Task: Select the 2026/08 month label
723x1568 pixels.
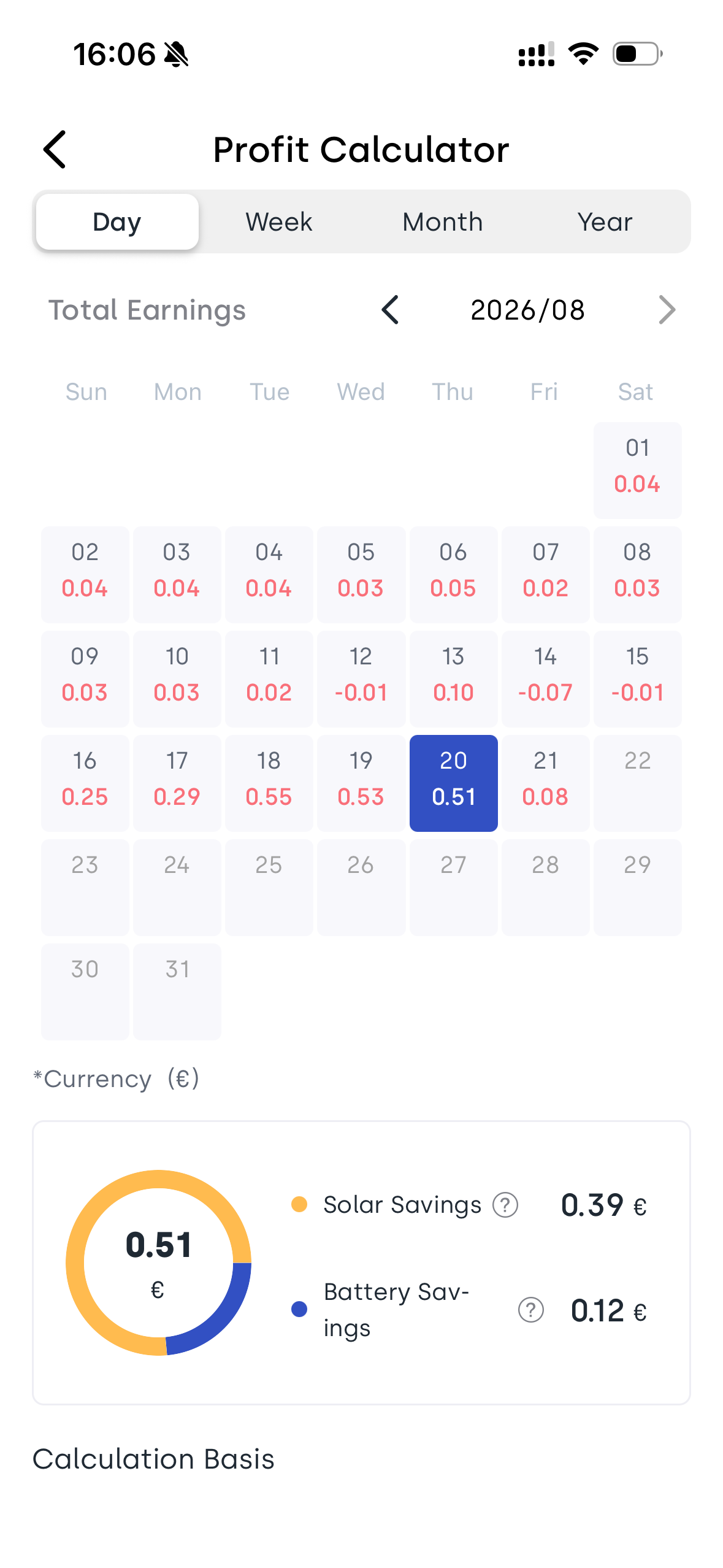Action: coord(527,310)
